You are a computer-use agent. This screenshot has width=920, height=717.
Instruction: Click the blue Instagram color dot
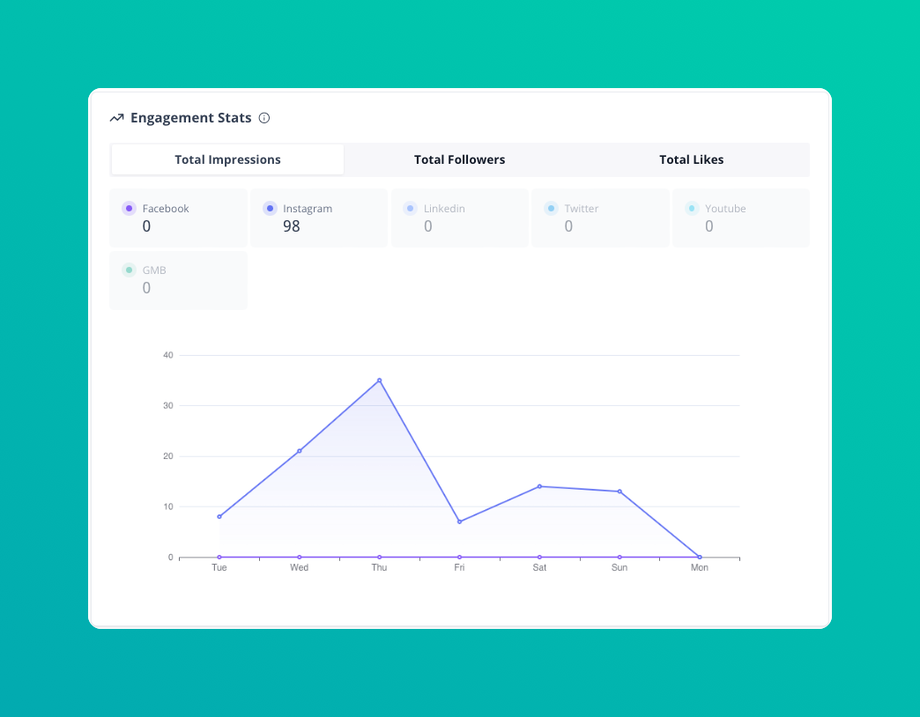270,208
